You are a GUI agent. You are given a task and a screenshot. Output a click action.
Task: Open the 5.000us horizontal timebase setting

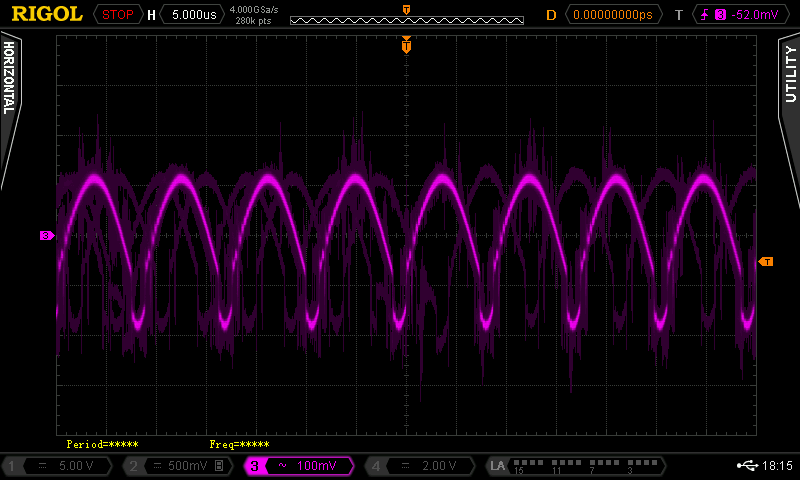pyautogui.click(x=193, y=15)
